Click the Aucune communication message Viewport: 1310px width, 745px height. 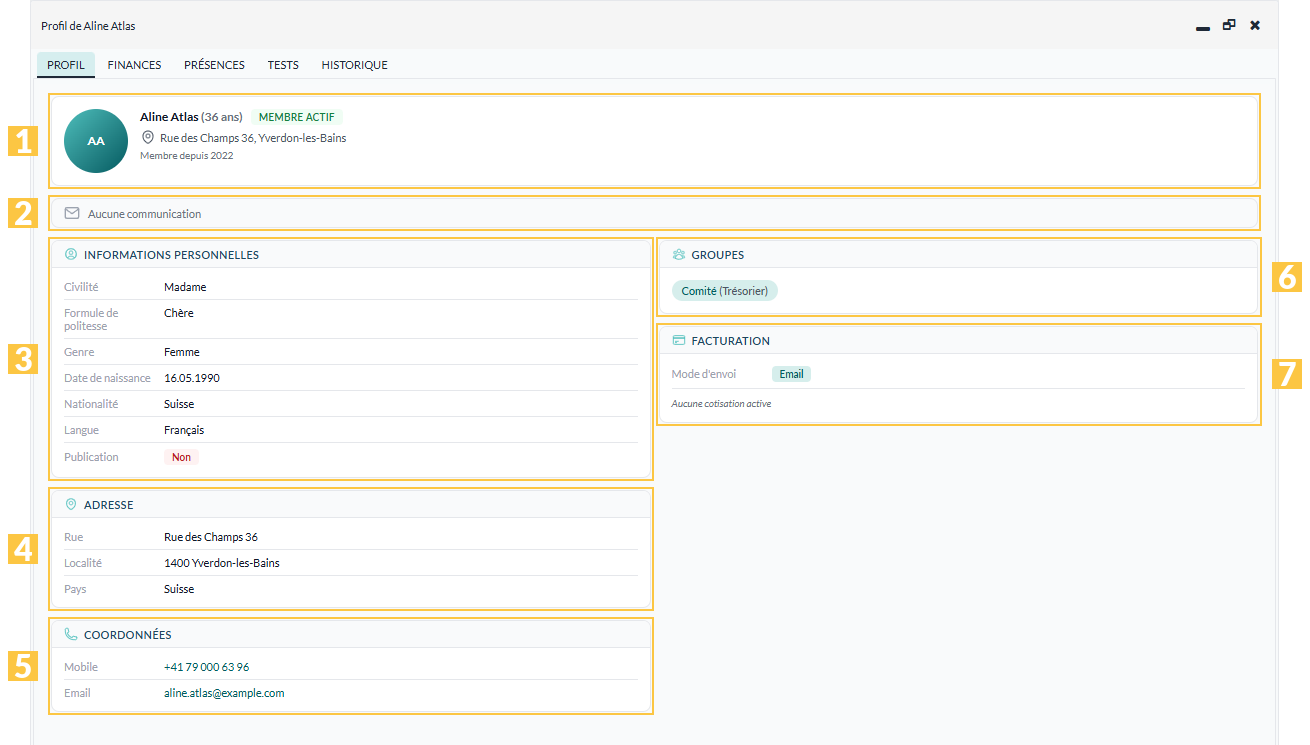tap(144, 214)
